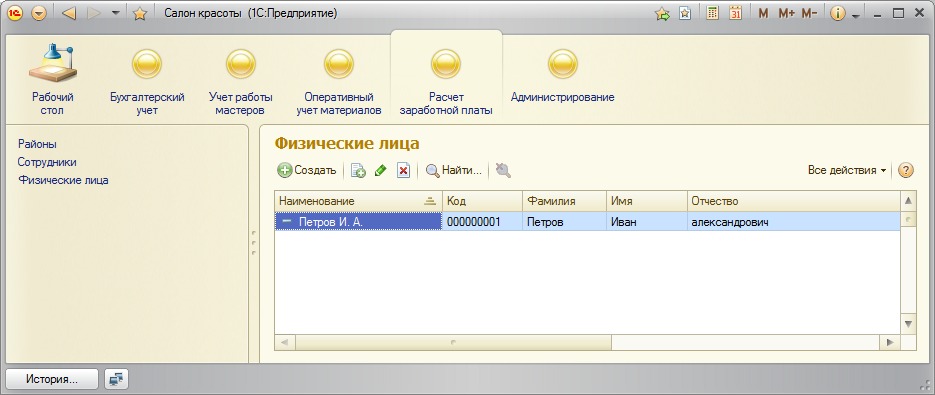Add to favorites star with arrow icon
The image size is (935, 395).
[x=662, y=13]
